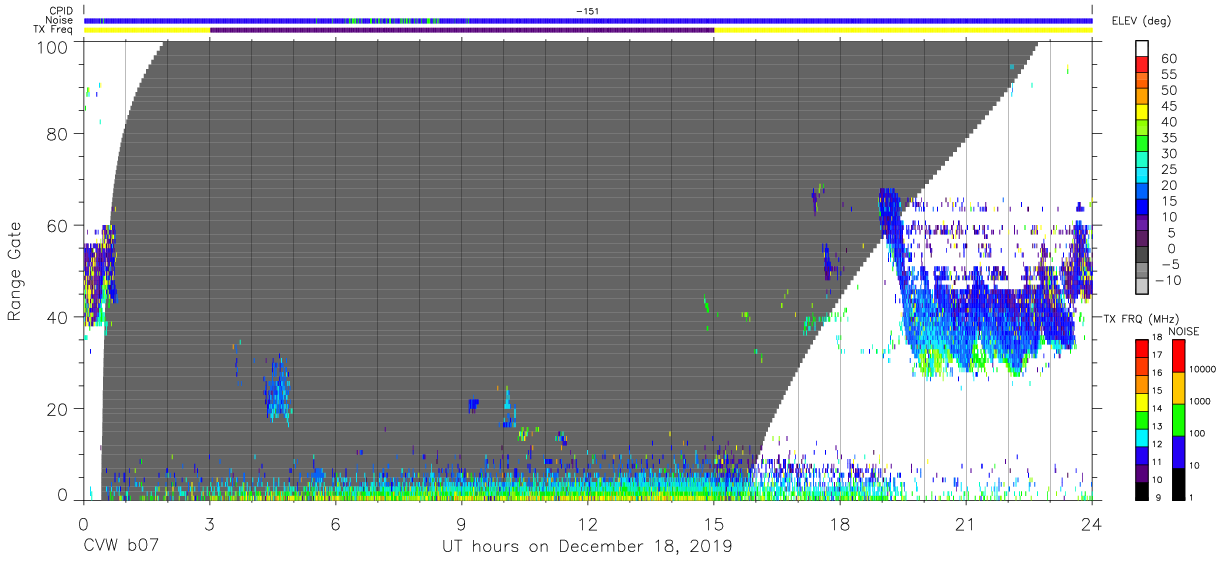The width and height of the screenshot is (1228, 567).
Task: Click the y-axis tick label '100'
Action: tap(51, 47)
